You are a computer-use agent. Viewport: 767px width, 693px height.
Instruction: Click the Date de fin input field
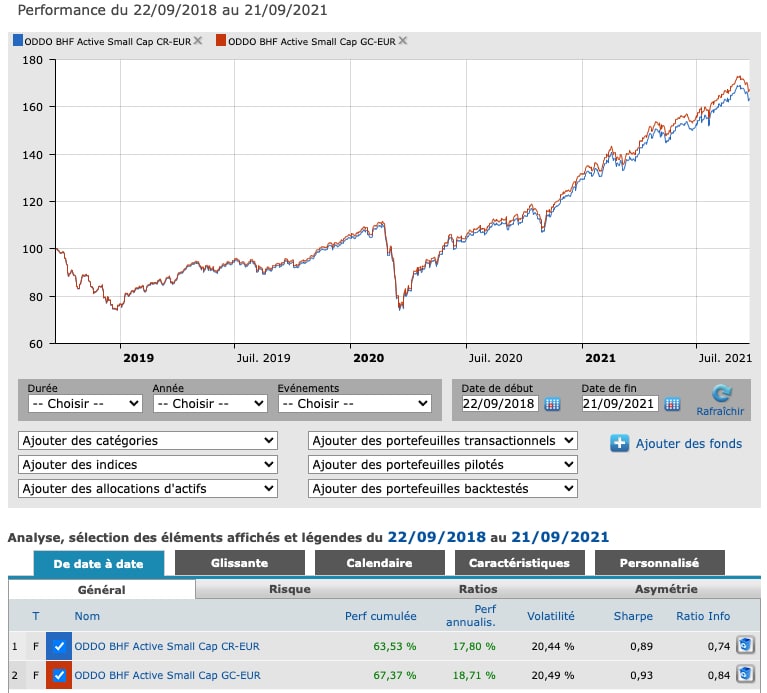619,404
